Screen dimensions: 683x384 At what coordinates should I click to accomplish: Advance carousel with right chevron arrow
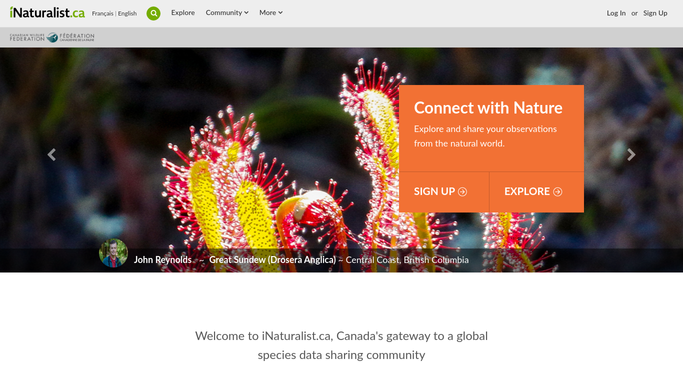631,155
